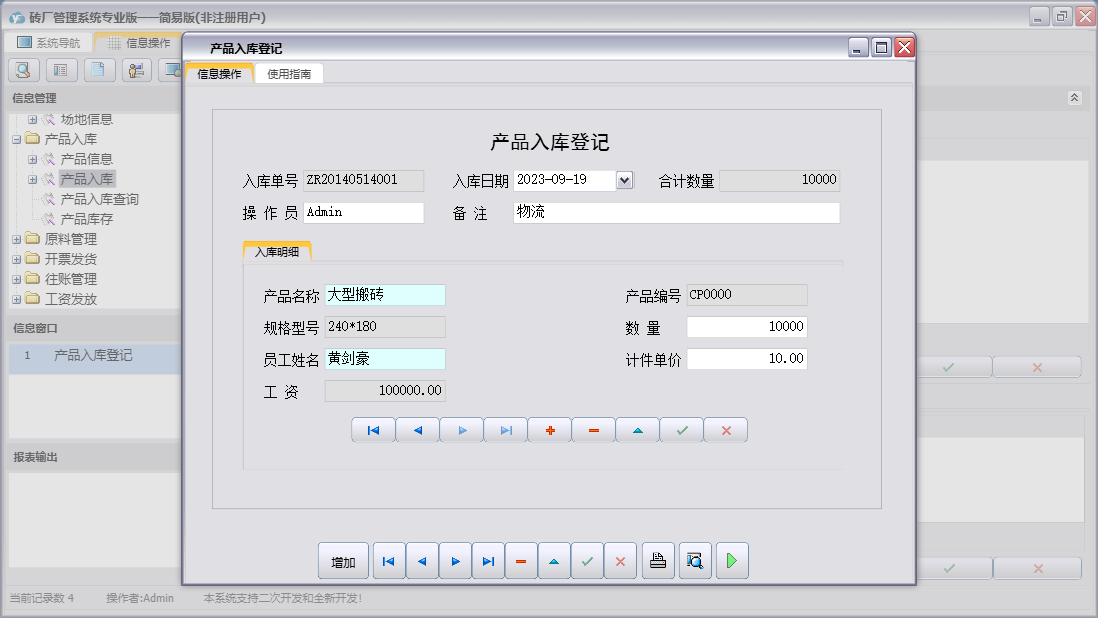Open the report list icon on the toolbar

click(60, 70)
